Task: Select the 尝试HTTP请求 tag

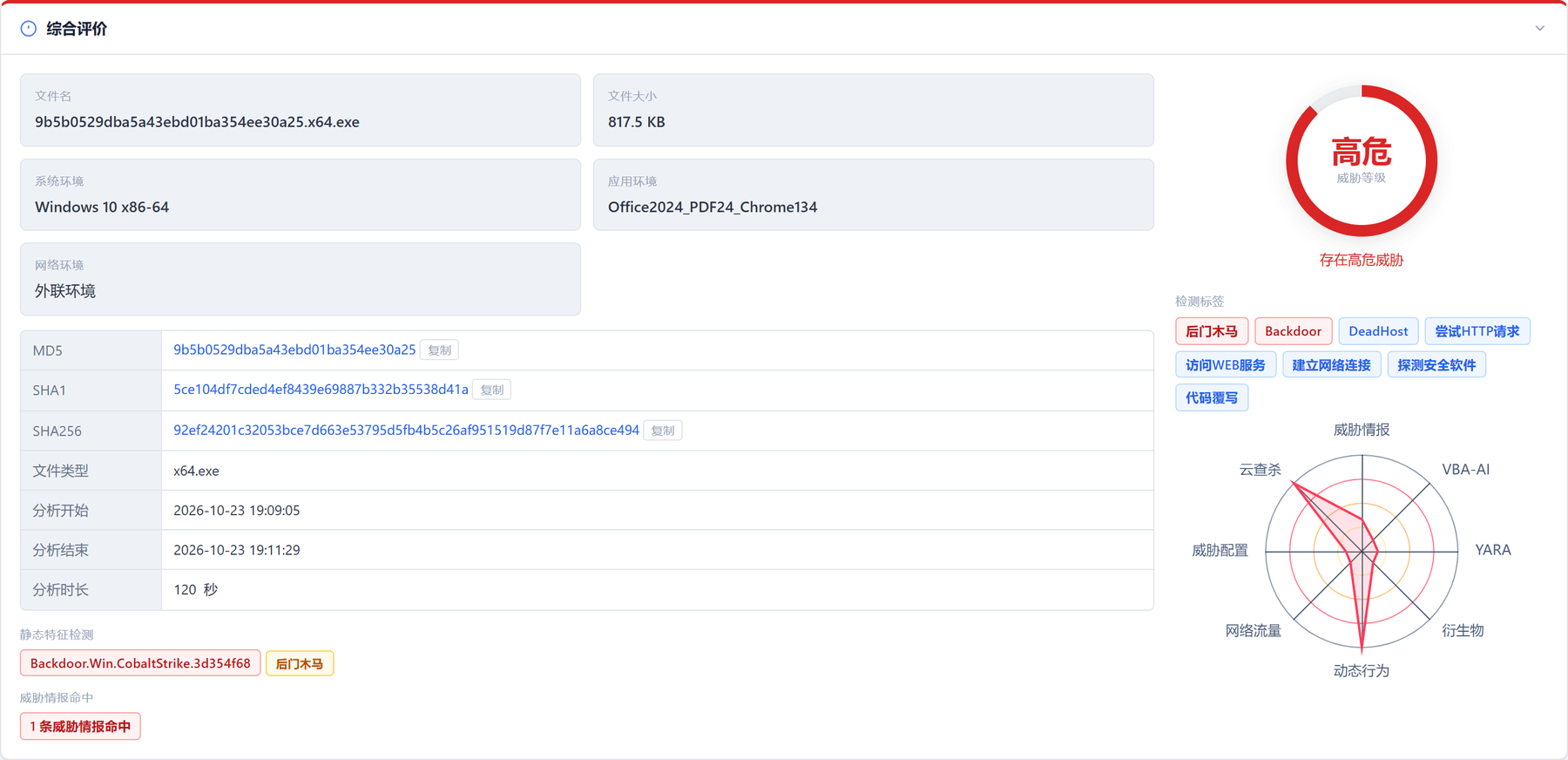Action: [1477, 331]
